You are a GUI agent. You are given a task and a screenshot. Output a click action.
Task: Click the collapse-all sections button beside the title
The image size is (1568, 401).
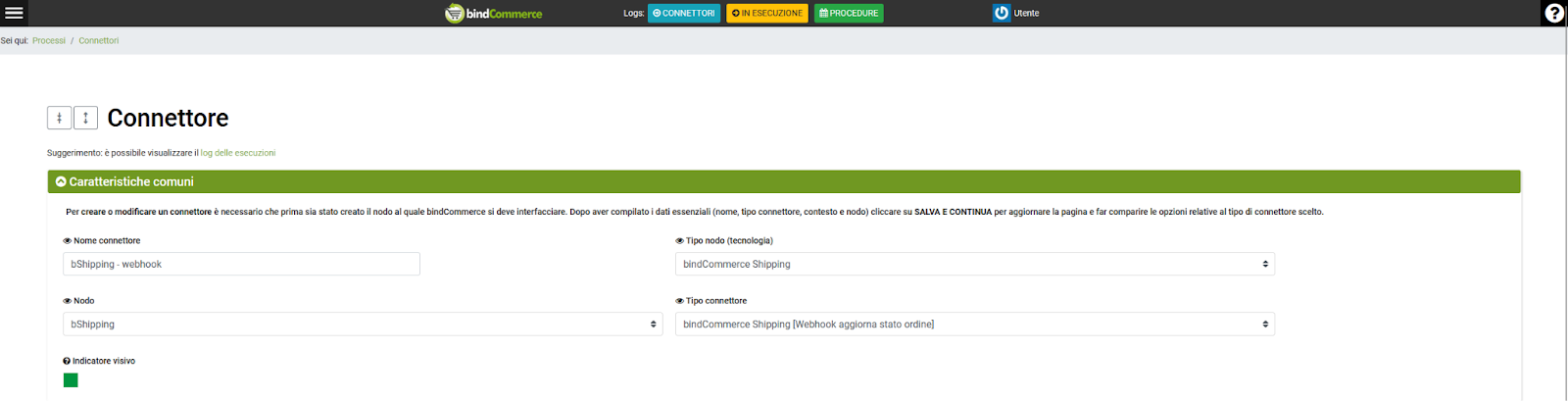tap(59, 118)
